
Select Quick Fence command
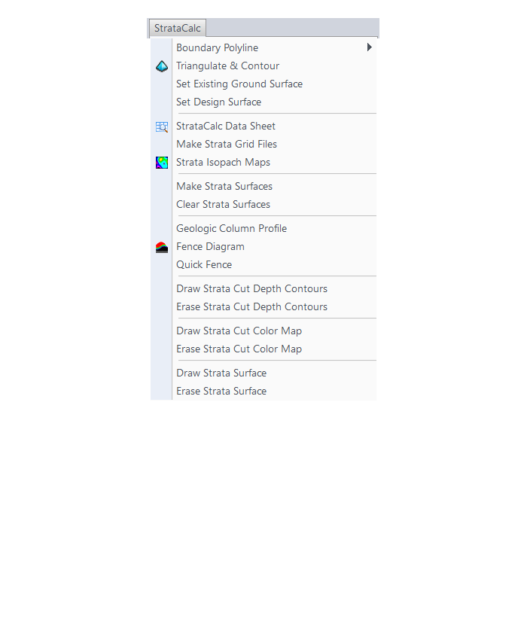(x=263, y=264)
